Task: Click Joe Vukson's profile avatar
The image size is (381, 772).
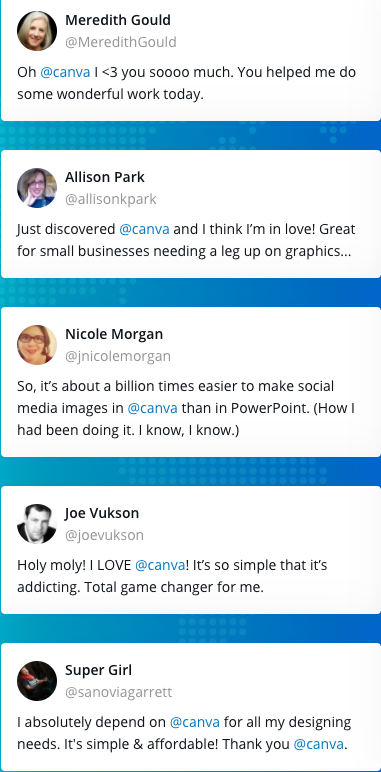Action: pos(37,524)
